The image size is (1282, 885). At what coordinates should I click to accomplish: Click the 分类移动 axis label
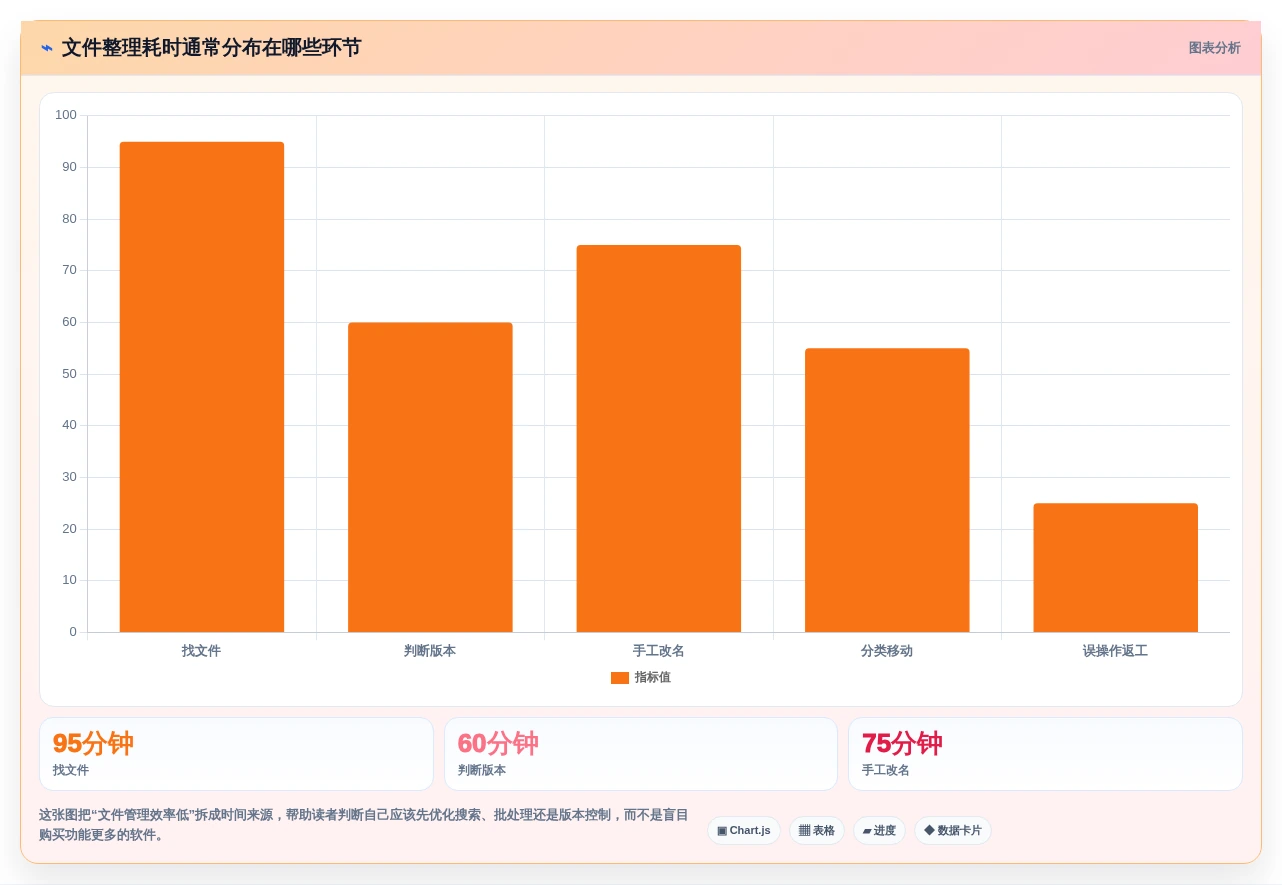point(887,651)
